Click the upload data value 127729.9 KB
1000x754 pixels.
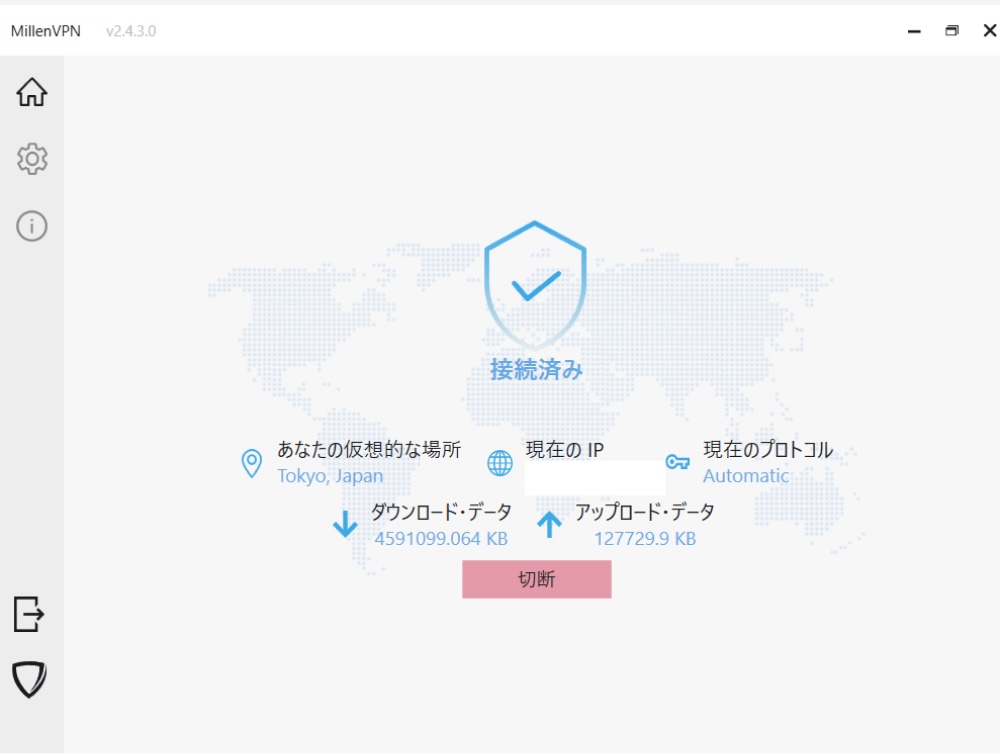(645, 539)
